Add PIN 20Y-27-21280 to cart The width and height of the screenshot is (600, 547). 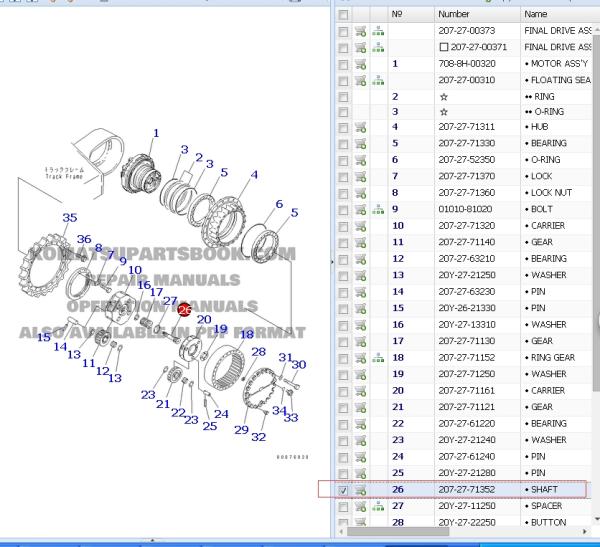[x=360, y=474]
